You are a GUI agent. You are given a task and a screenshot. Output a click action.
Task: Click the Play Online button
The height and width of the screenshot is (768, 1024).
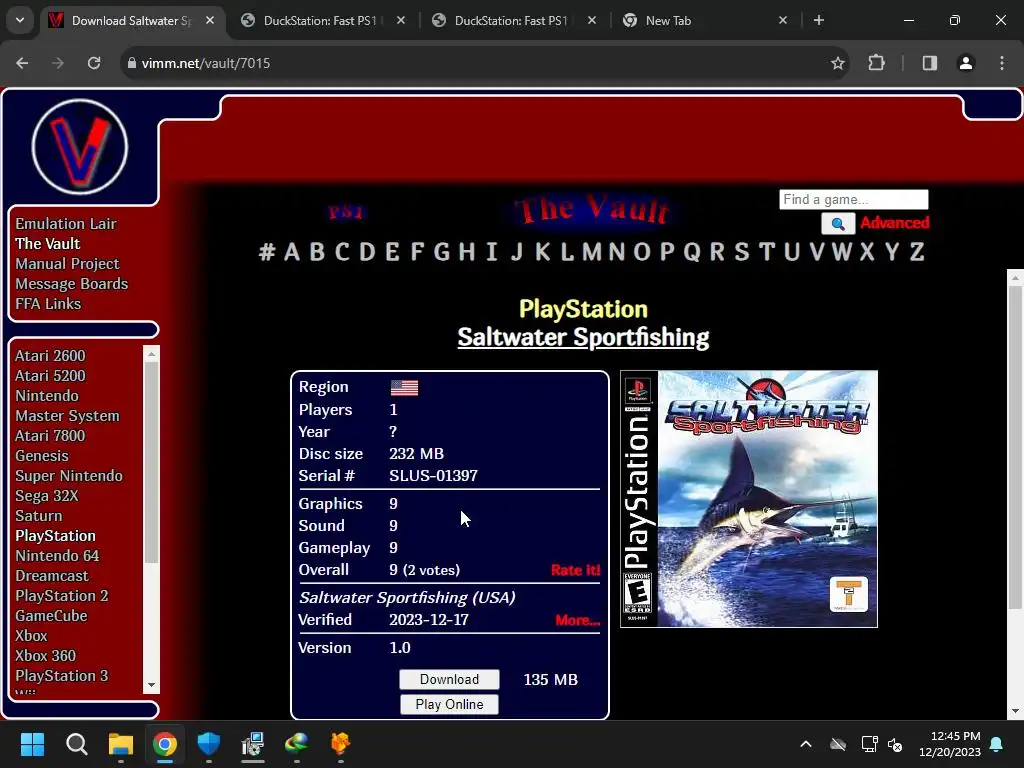(449, 705)
